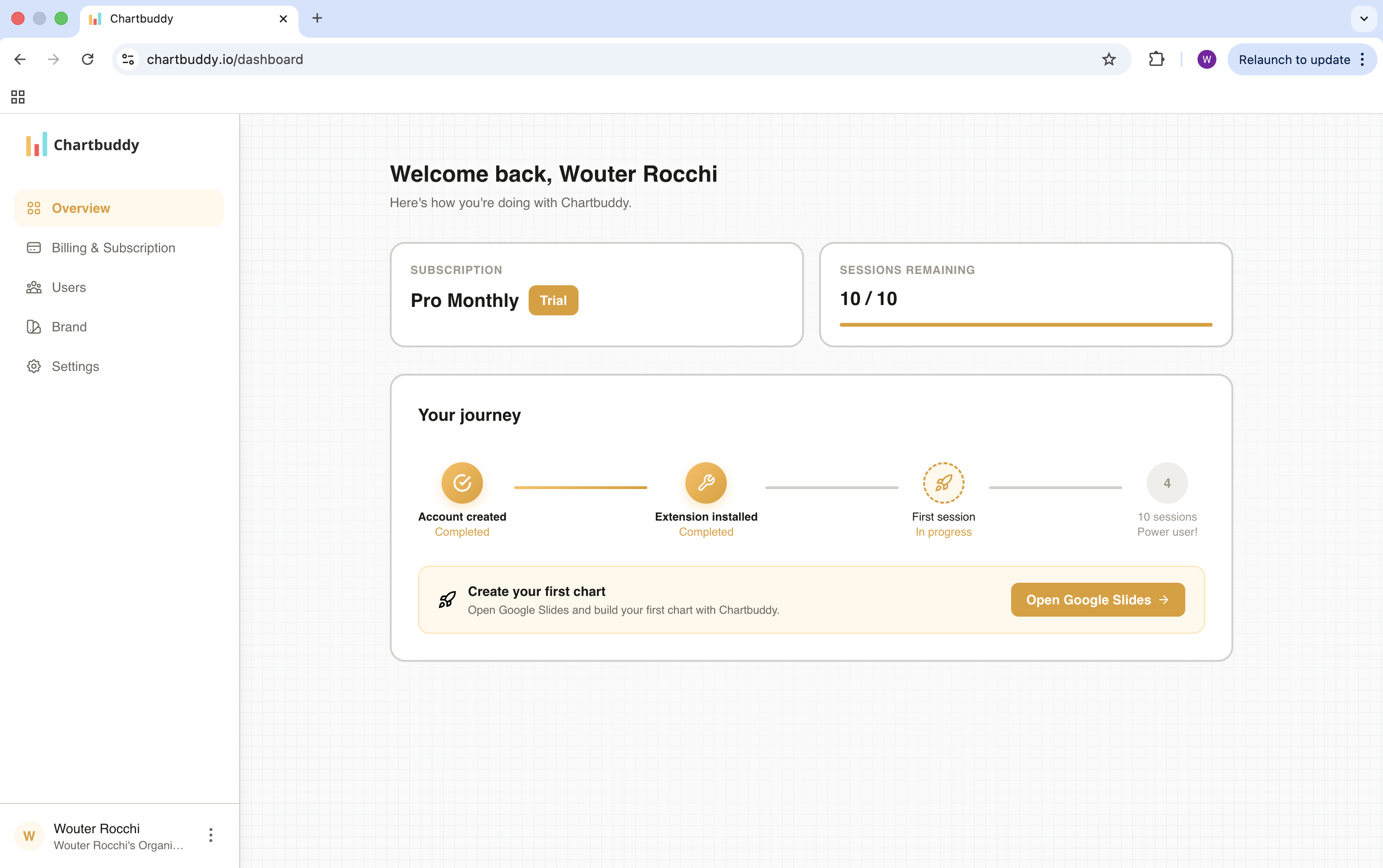The width and height of the screenshot is (1383, 868).
Task: Click the Account created checkmark icon
Action: click(462, 483)
